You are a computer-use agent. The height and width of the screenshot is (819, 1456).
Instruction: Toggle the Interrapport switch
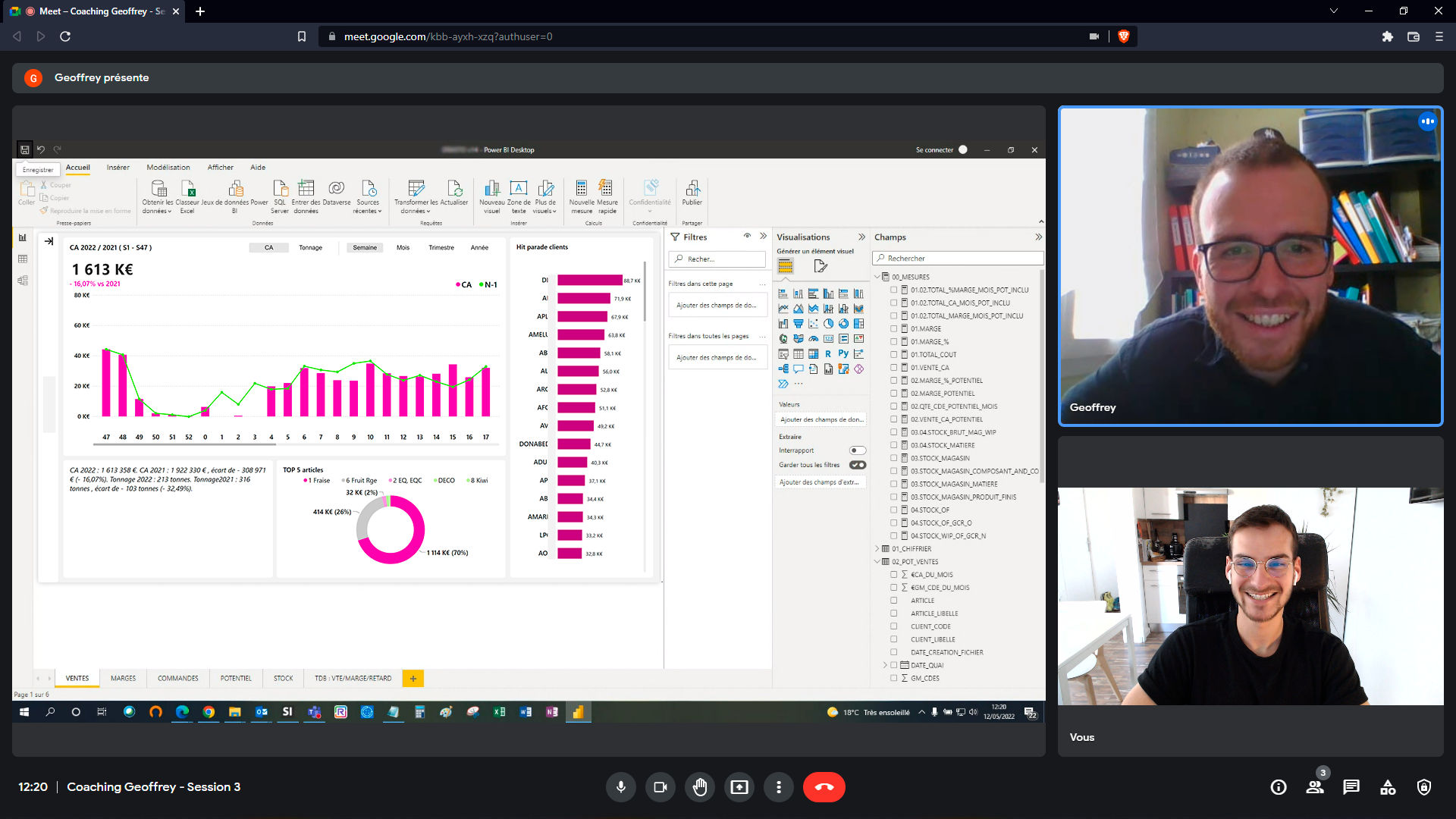[x=858, y=450]
